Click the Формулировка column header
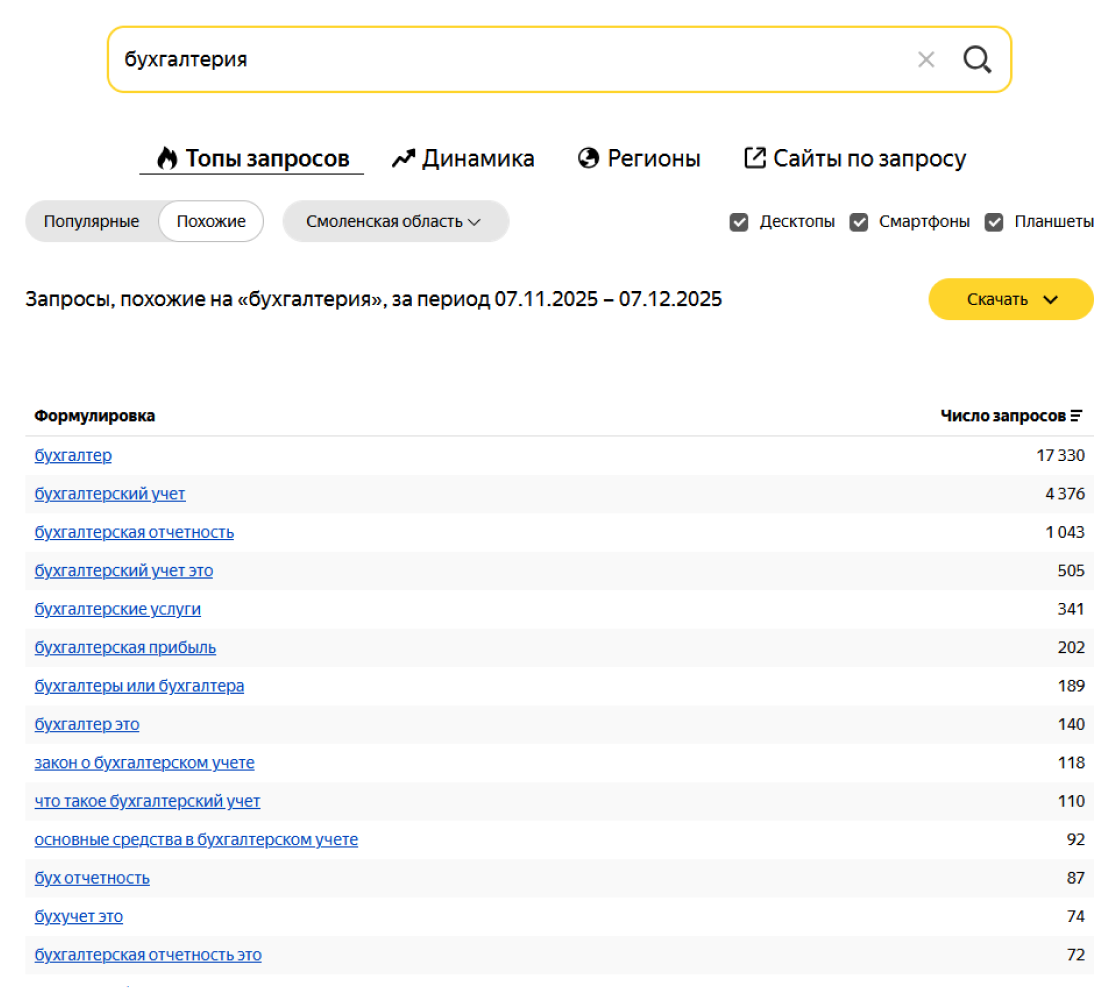This screenshot has height=1000, width=1120. click(94, 416)
